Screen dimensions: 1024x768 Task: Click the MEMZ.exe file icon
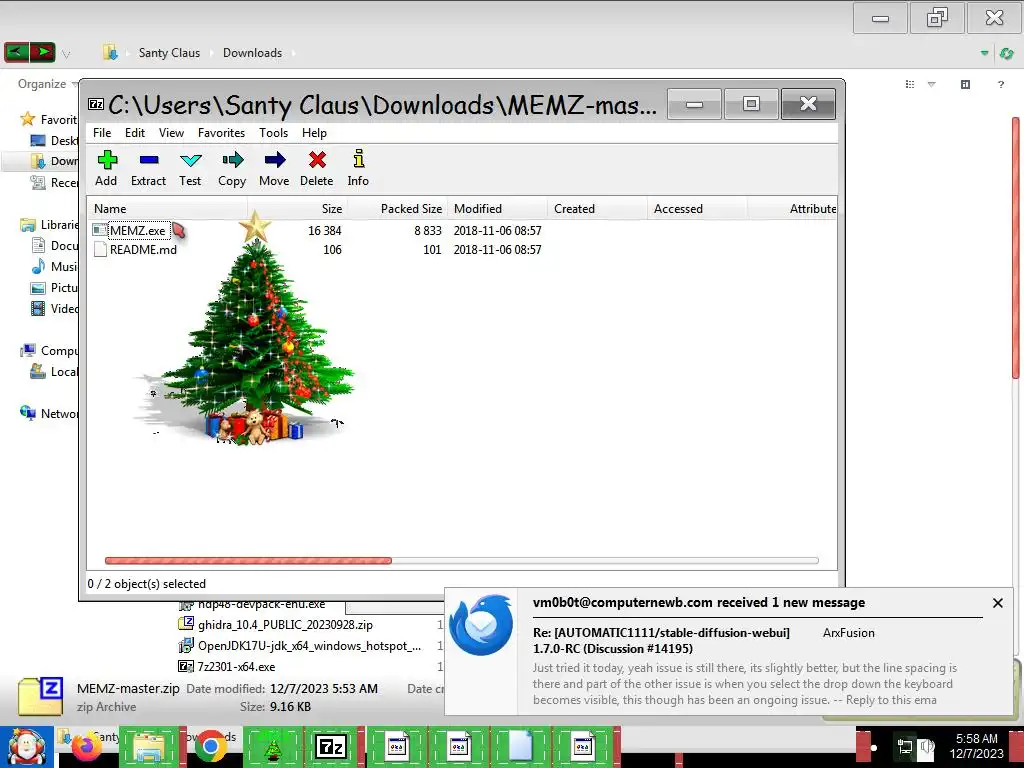100,230
